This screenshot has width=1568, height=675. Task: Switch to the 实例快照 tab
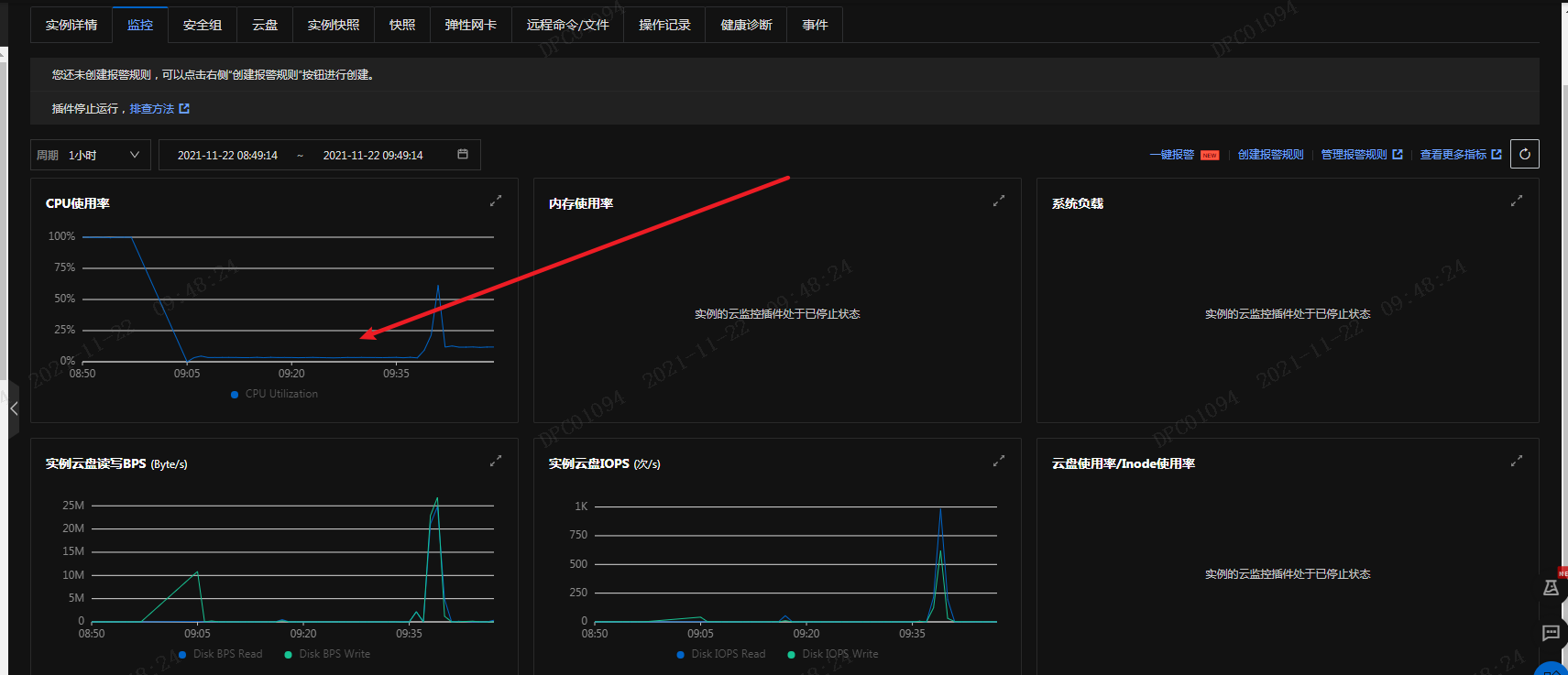[x=334, y=25]
